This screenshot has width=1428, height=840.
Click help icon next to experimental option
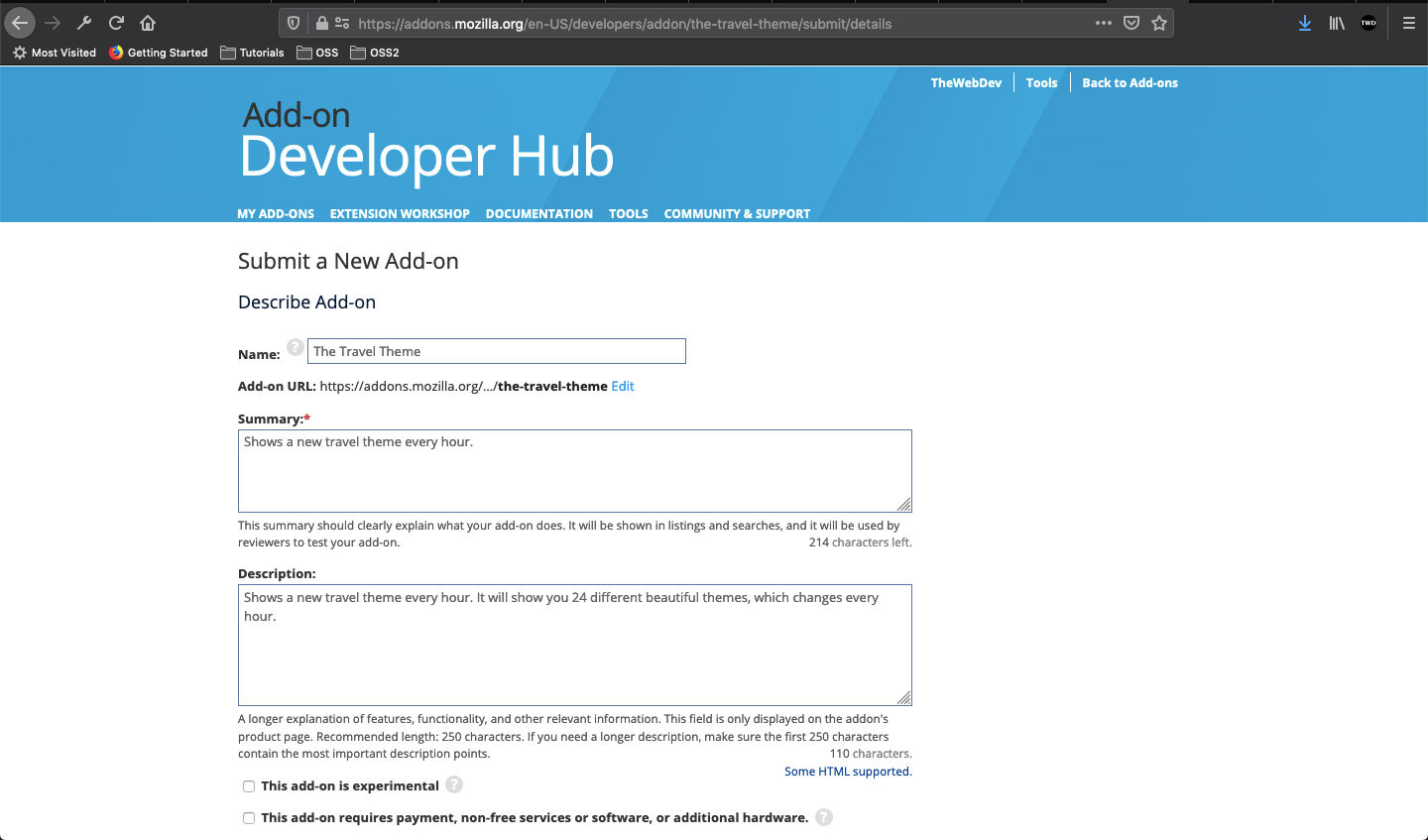454,784
